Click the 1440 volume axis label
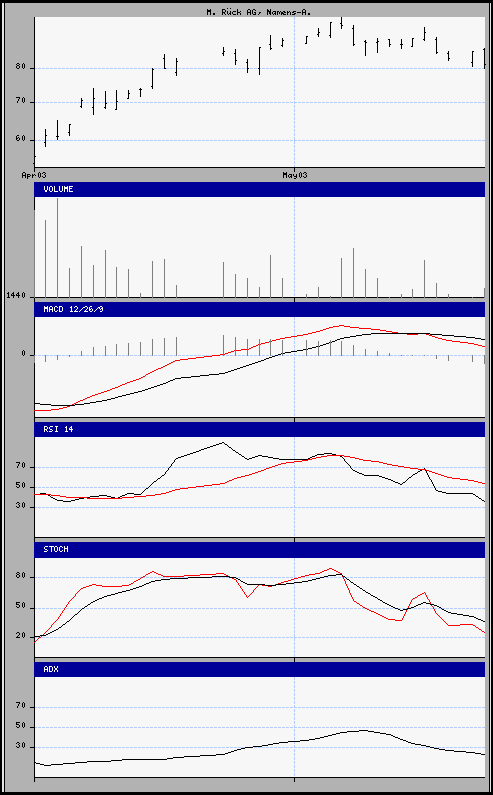This screenshot has width=493, height=795. point(16,296)
